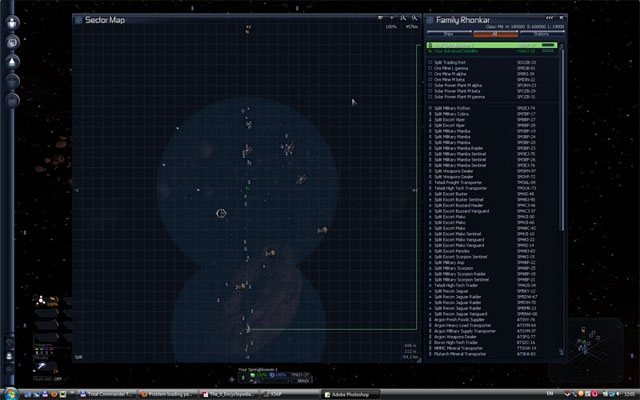
Task: Click scroll-down arrow at bottom of ship list
Action: tap(562, 352)
